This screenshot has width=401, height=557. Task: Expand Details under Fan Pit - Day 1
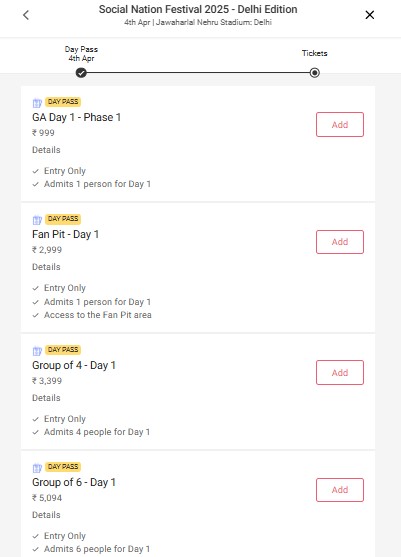click(46, 267)
